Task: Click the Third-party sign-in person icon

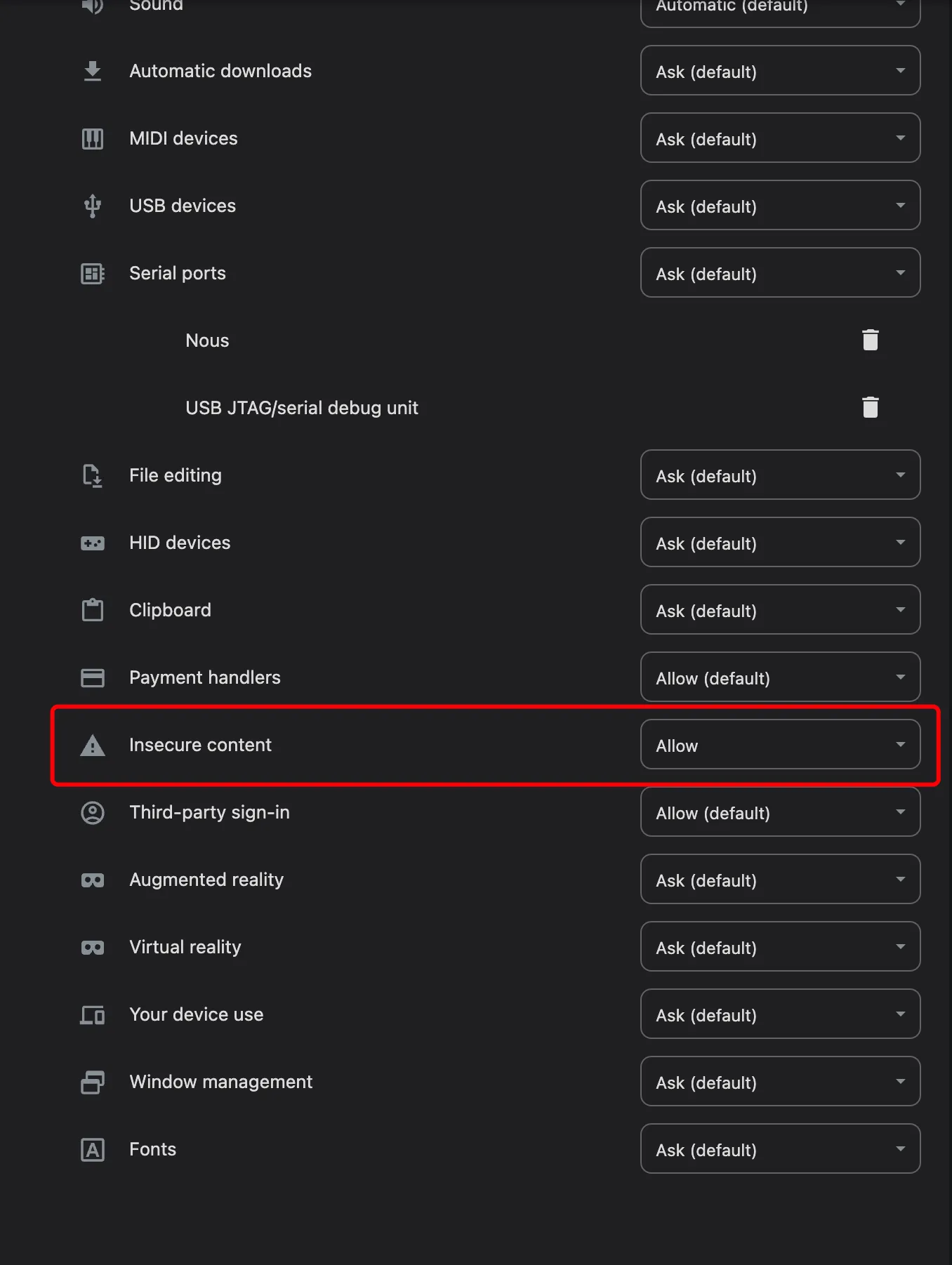Action: (93, 812)
